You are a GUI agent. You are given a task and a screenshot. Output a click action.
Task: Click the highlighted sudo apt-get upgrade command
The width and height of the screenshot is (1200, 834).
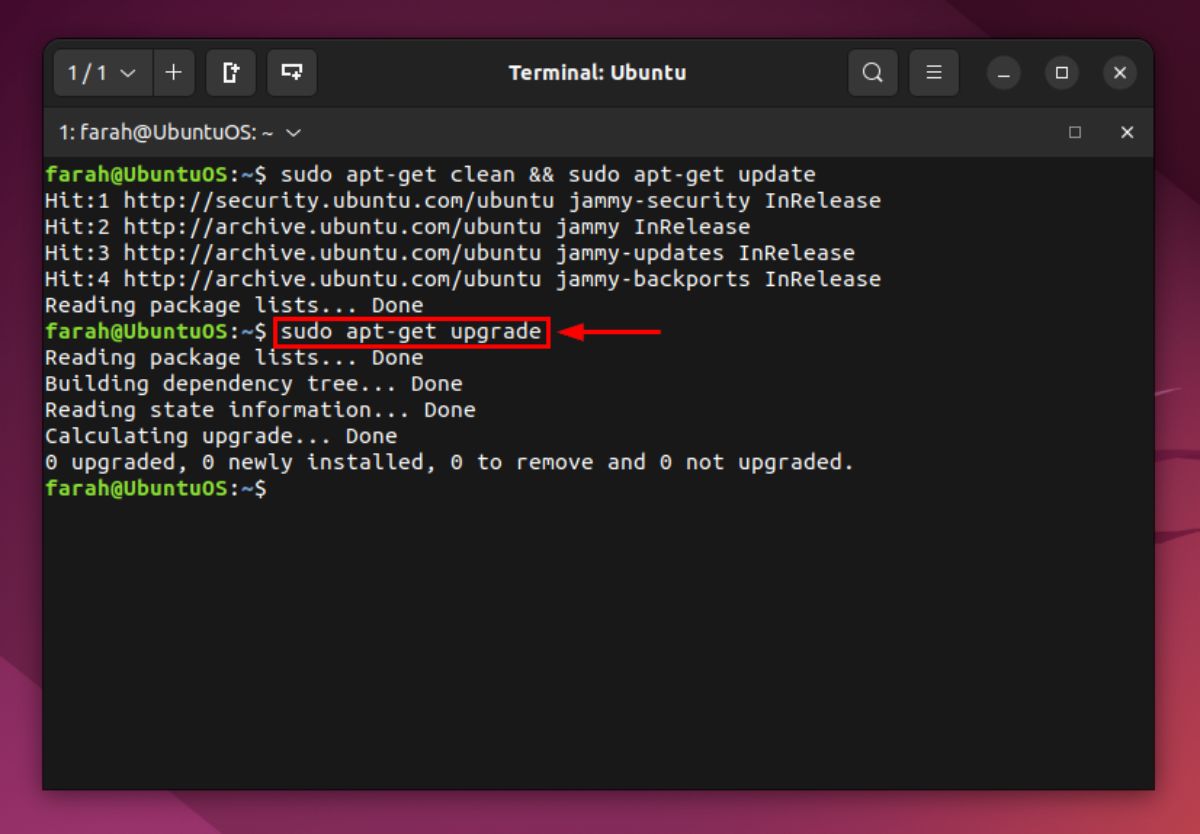coord(412,331)
